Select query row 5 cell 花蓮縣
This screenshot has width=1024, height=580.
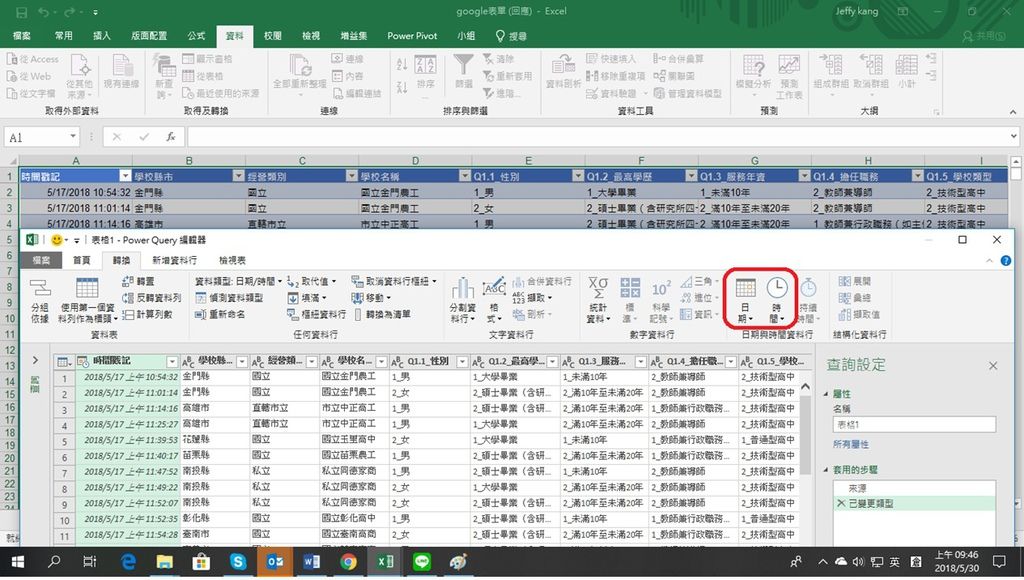tap(215, 440)
